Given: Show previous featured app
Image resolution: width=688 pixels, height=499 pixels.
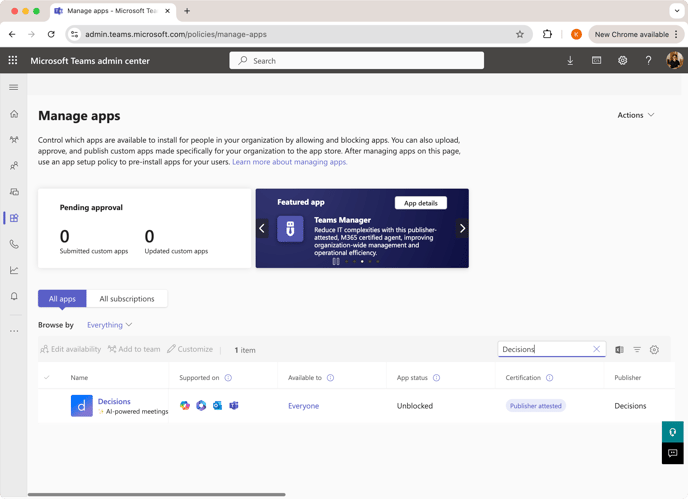Looking at the screenshot, I should click(x=262, y=228).
